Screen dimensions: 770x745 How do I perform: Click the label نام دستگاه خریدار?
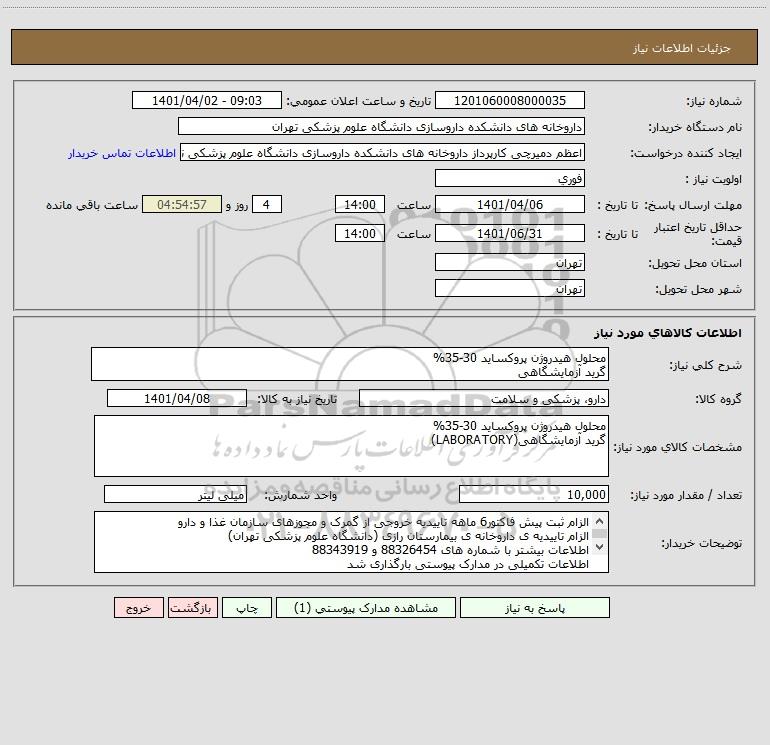(695, 127)
